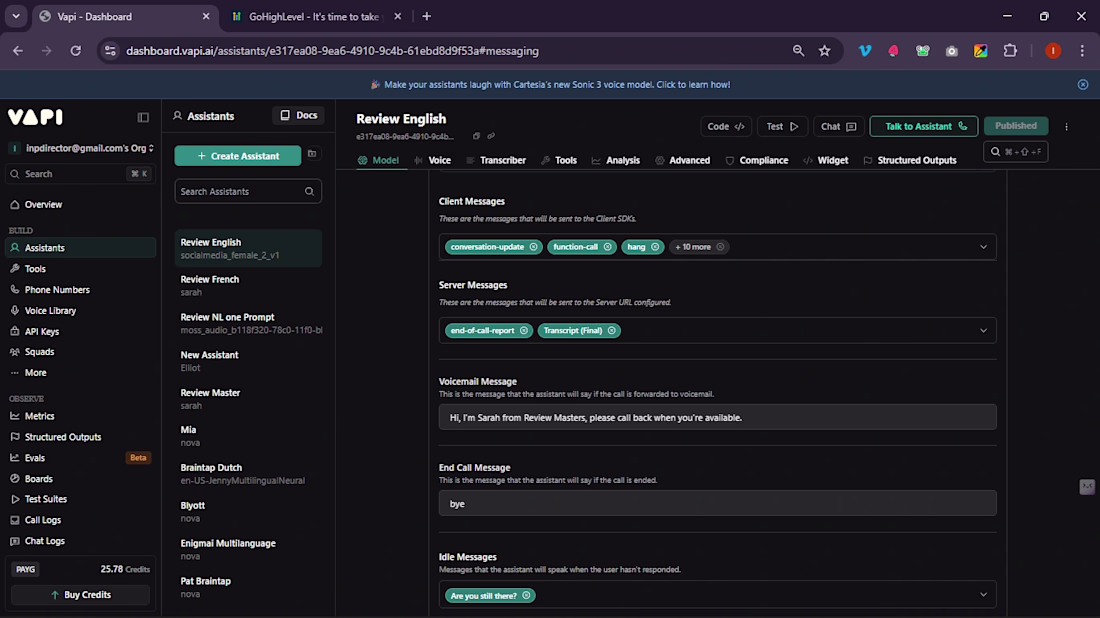Click Talk to Assistant button
Image resolution: width=1100 pixels, height=618 pixels.
924,126
